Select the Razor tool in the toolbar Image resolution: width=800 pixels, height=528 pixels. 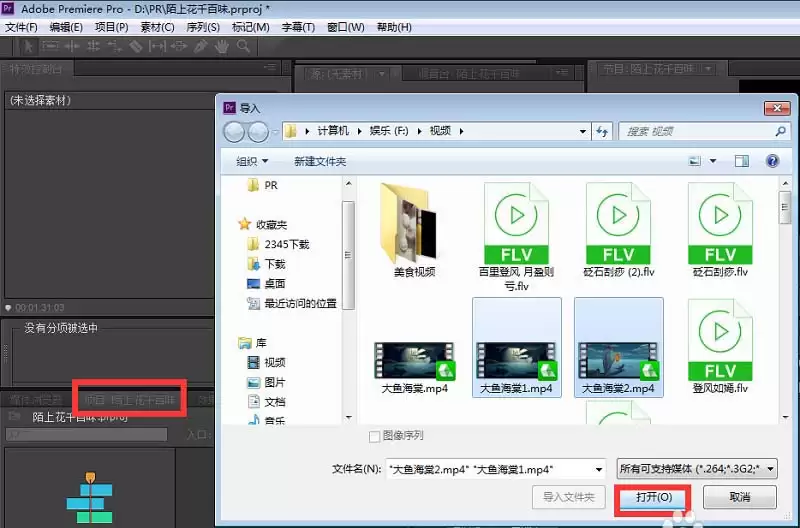[137, 46]
